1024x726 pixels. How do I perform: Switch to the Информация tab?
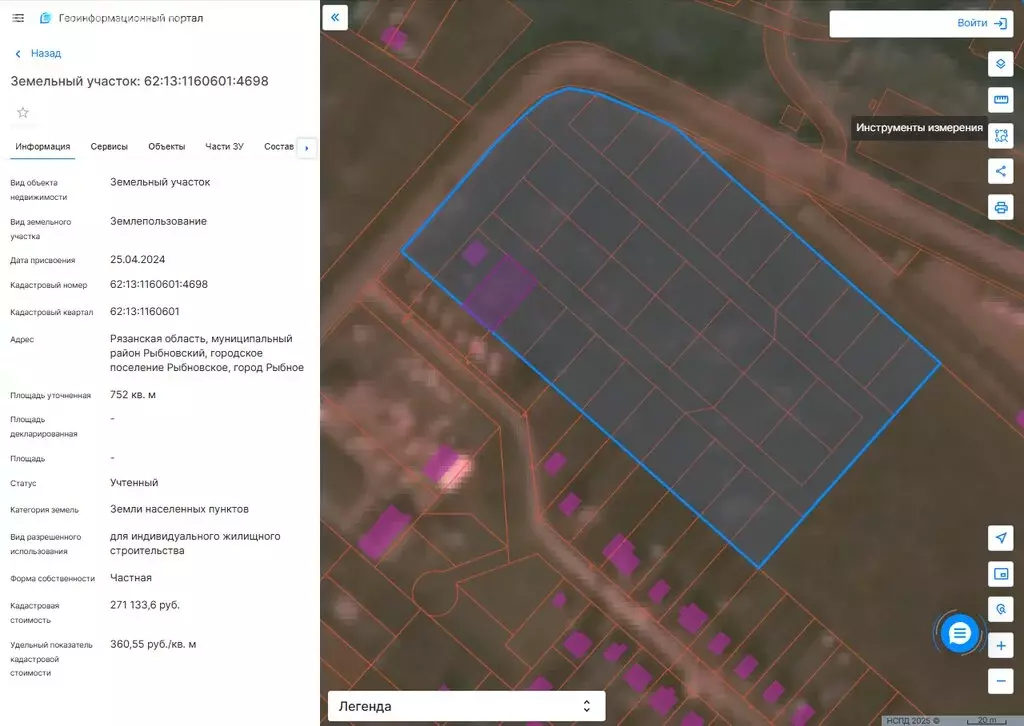(x=43, y=147)
